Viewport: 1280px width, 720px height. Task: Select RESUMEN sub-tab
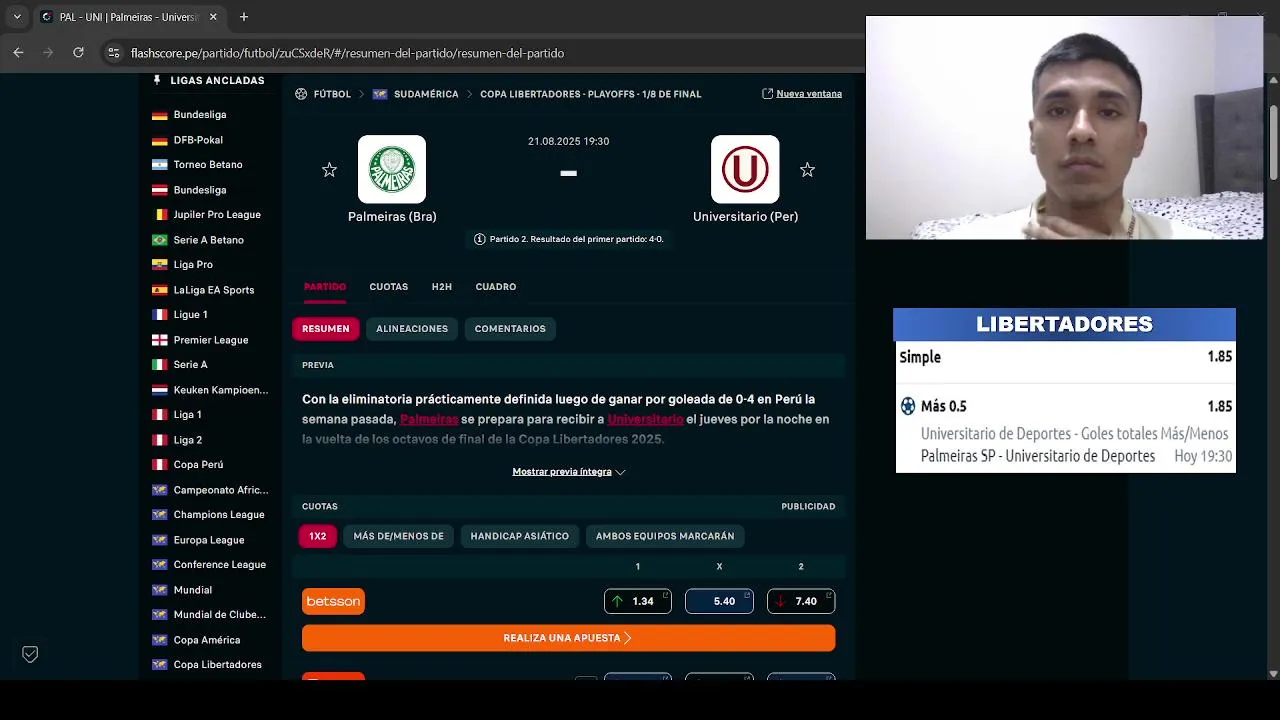point(326,329)
